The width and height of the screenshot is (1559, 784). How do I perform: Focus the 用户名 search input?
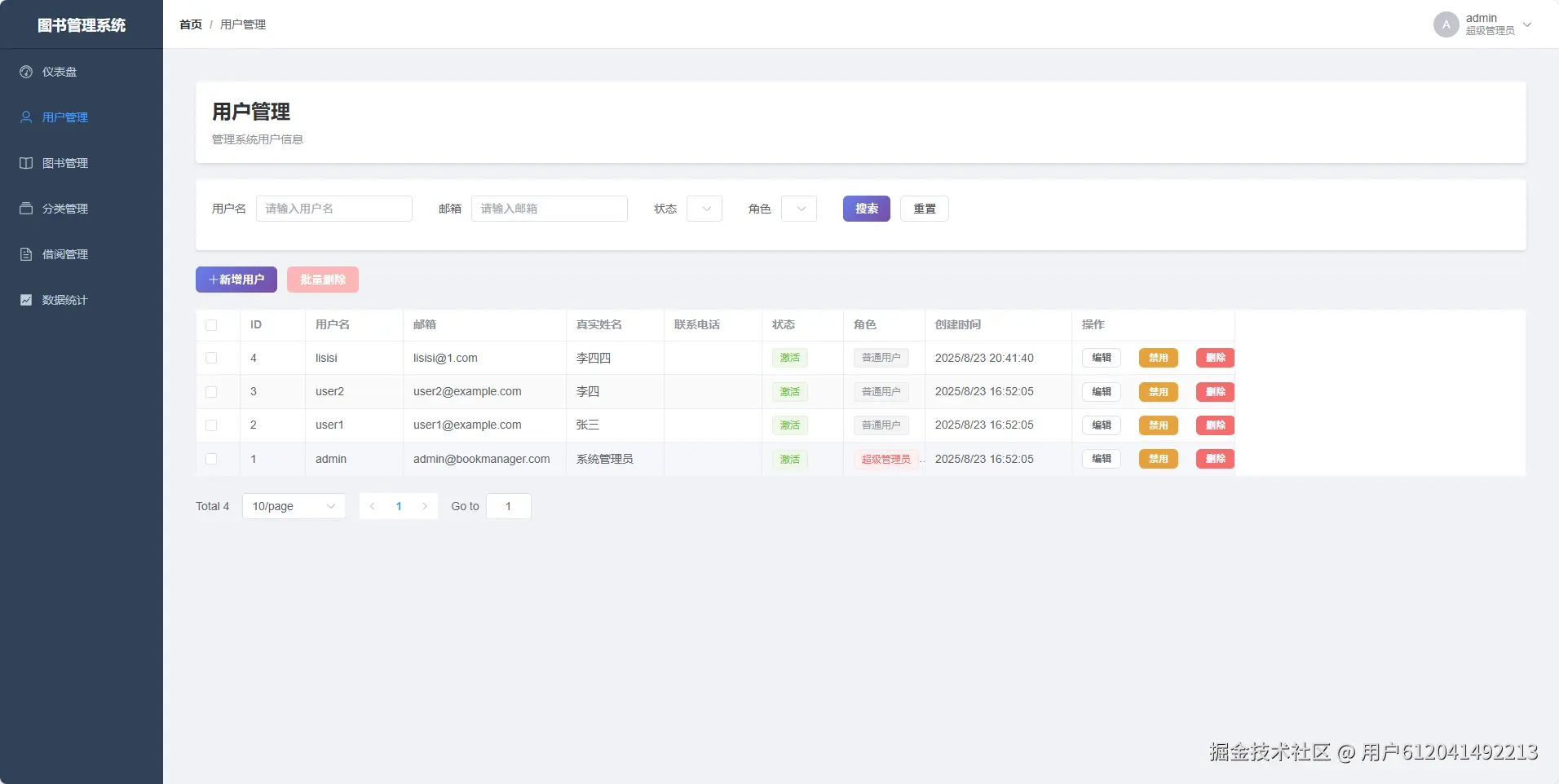click(x=334, y=209)
